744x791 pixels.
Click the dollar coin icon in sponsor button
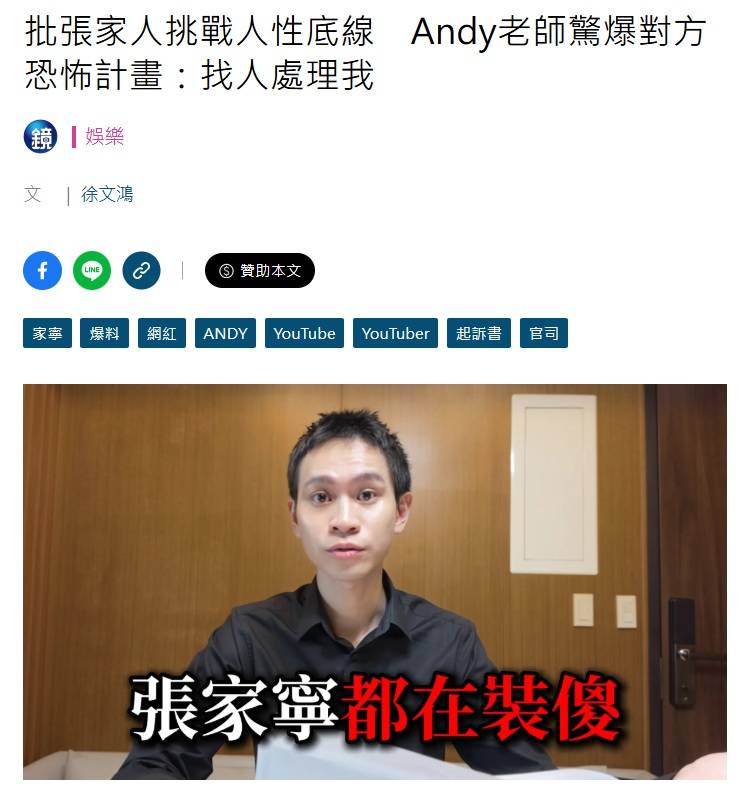click(x=226, y=271)
